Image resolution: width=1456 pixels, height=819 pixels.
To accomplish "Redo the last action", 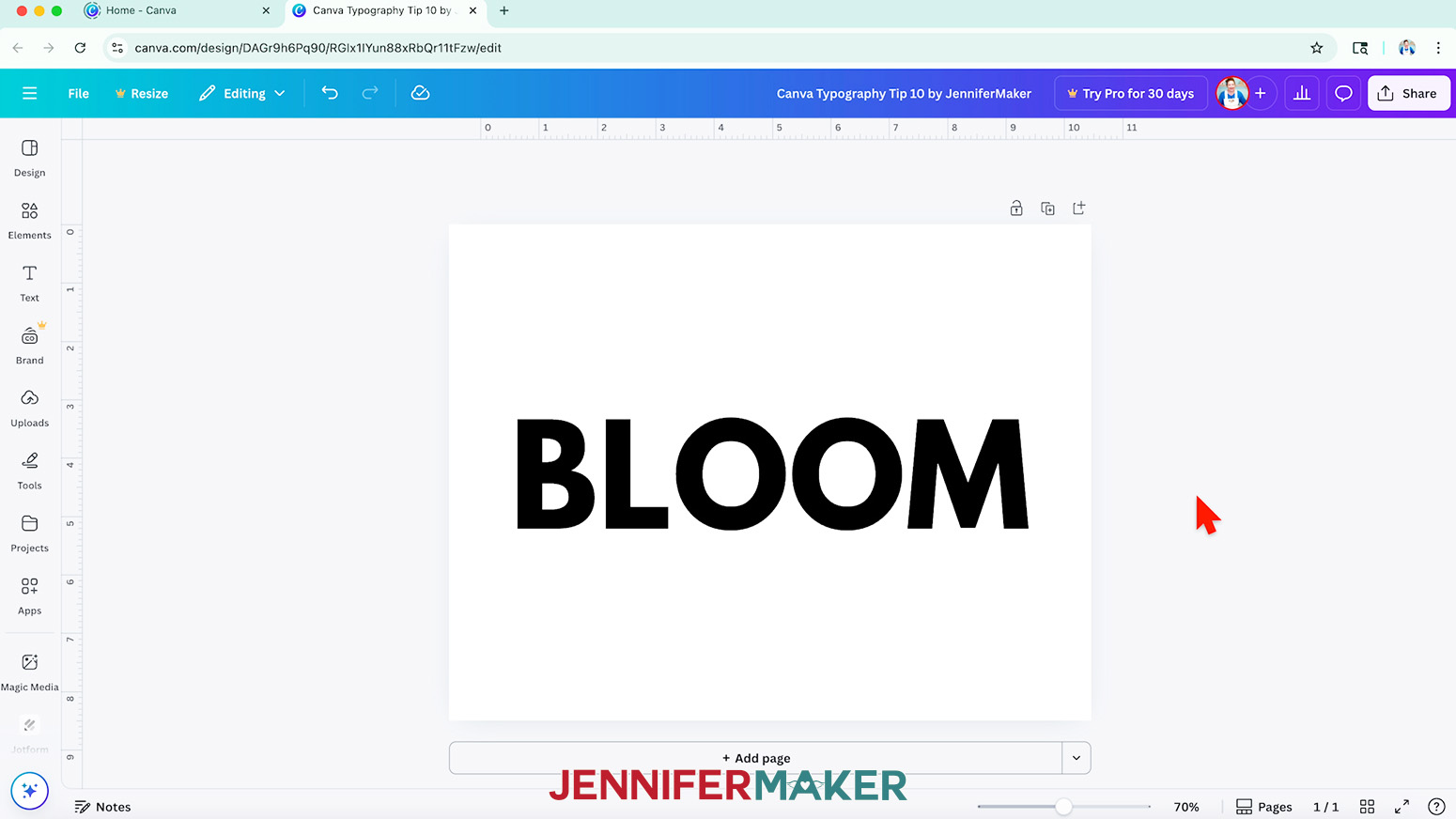I will click(370, 93).
